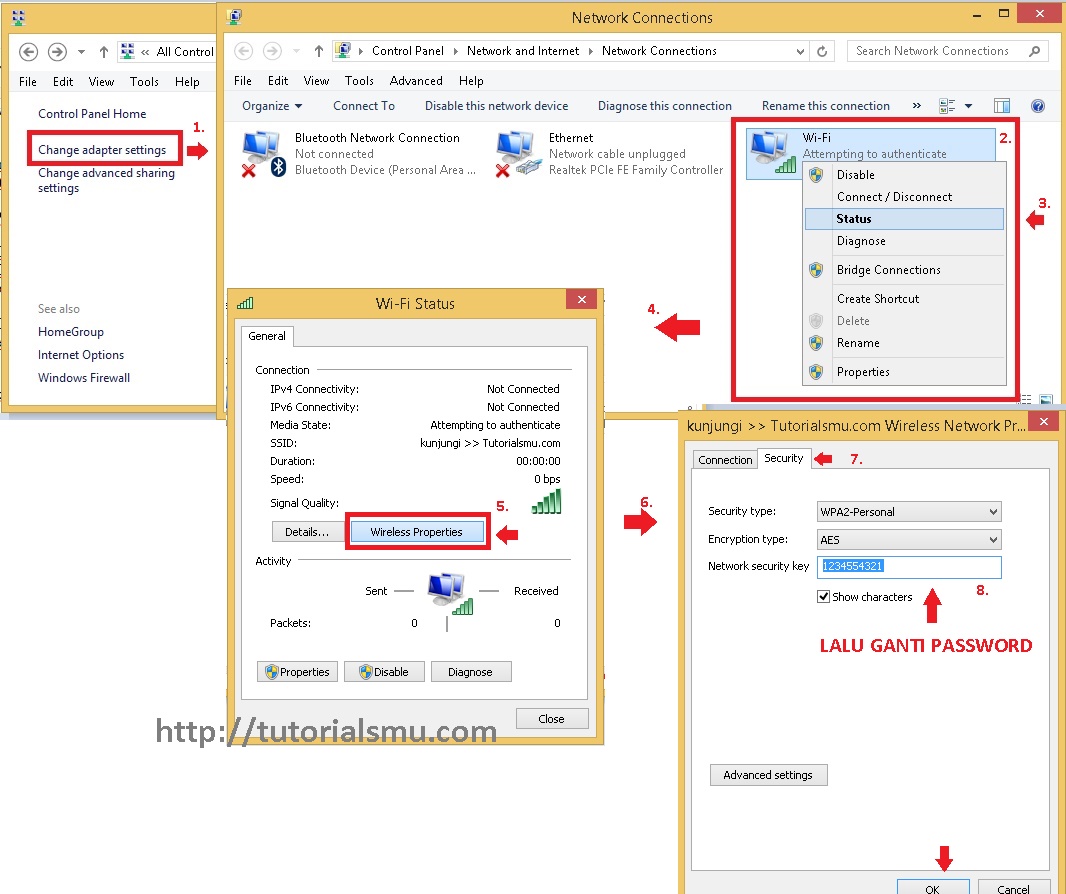The height and width of the screenshot is (894, 1066).
Task: Switch to the Connection tab
Action: 724,459
